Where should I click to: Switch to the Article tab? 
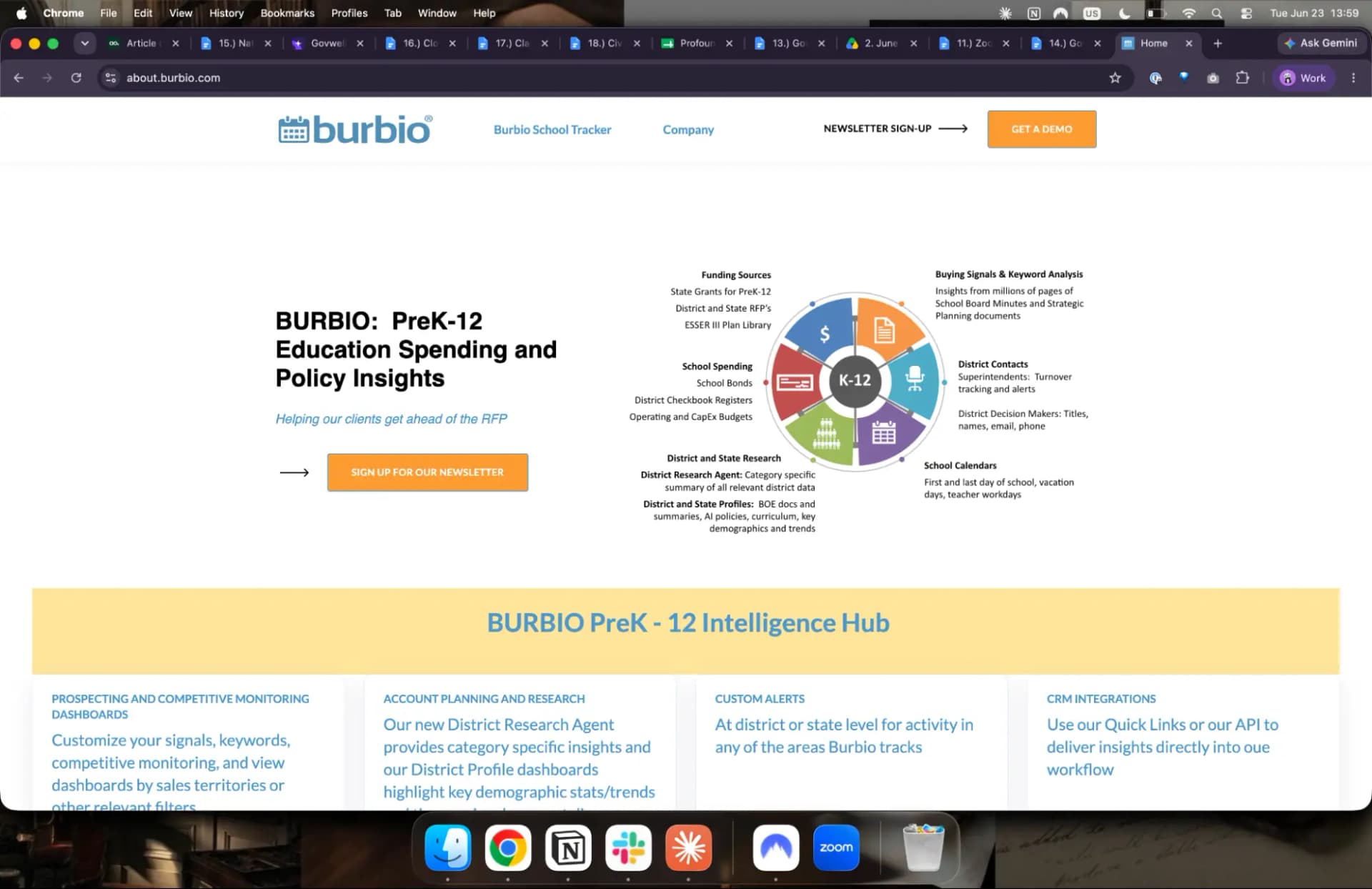pos(141,44)
